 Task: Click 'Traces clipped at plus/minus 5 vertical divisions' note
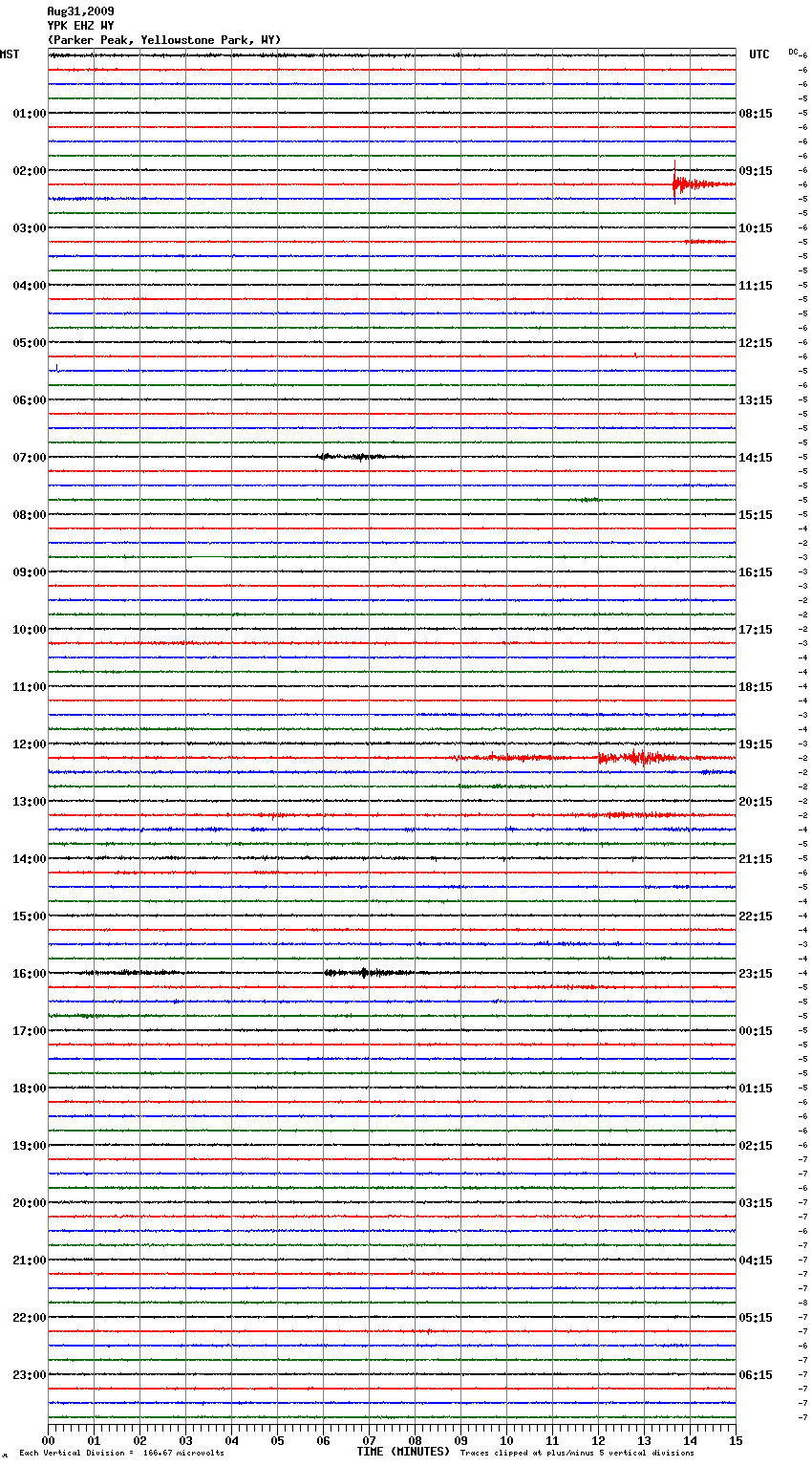coord(577,1454)
